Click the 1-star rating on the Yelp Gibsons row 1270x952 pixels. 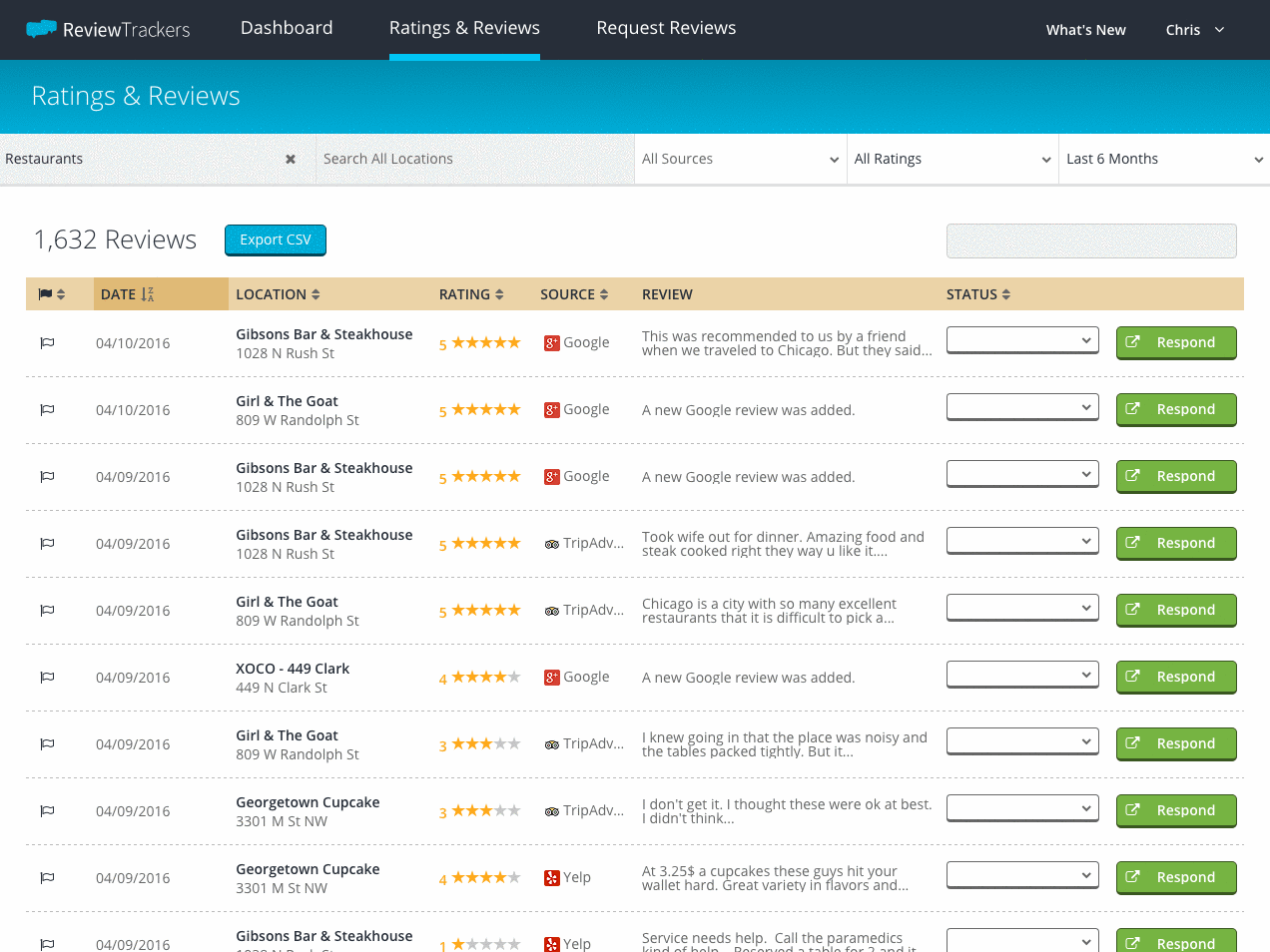click(480, 944)
